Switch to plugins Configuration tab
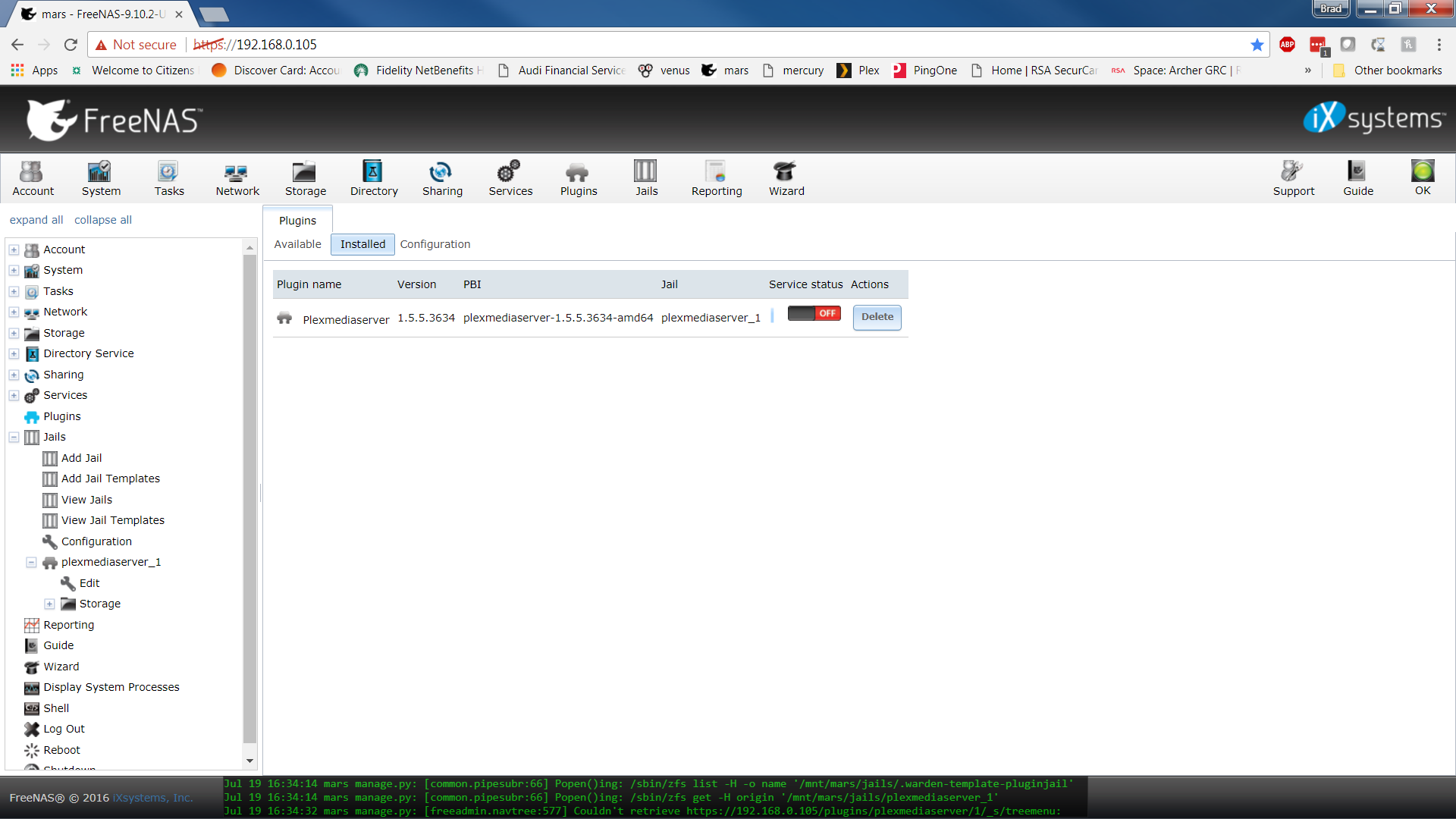This screenshot has width=1456, height=819. [435, 244]
